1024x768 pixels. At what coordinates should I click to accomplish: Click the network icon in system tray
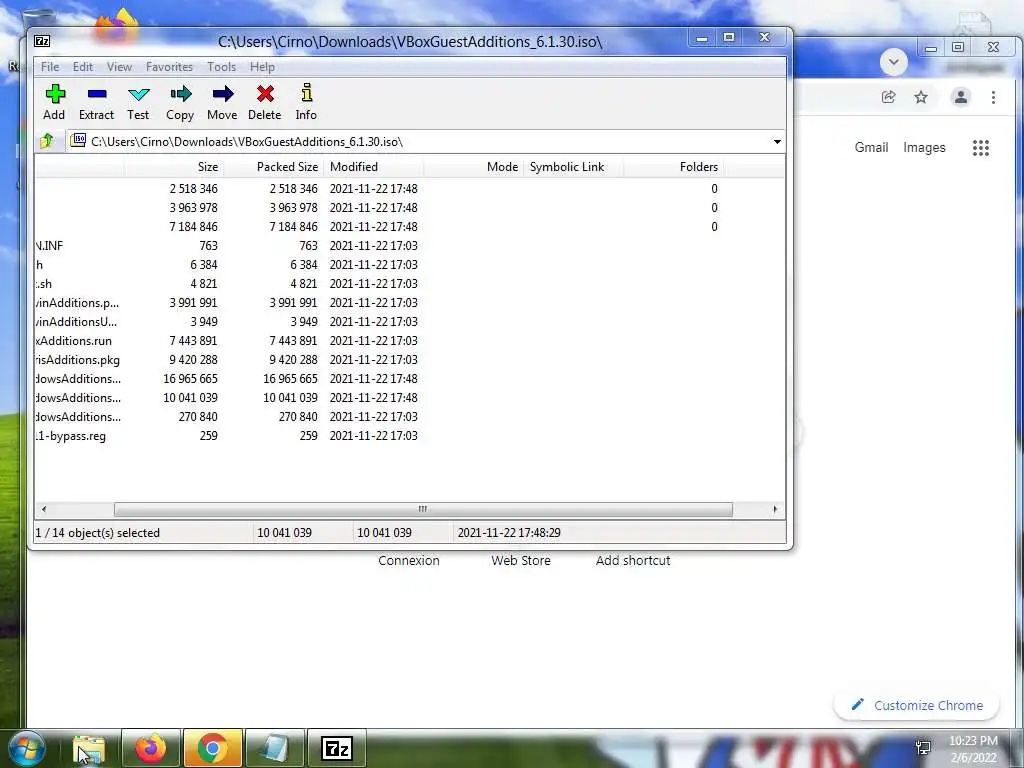click(x=923, y=746)
